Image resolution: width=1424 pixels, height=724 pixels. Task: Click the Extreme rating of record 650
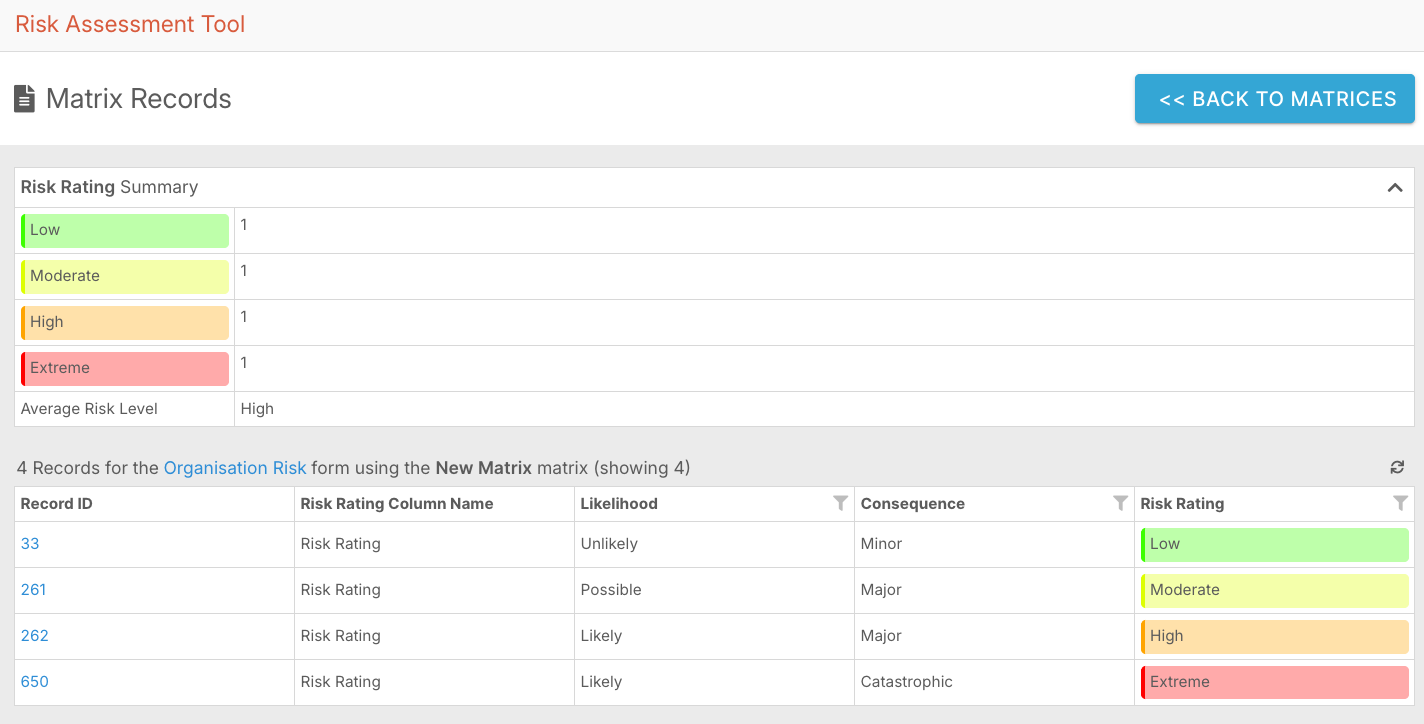coord(1275,683)
